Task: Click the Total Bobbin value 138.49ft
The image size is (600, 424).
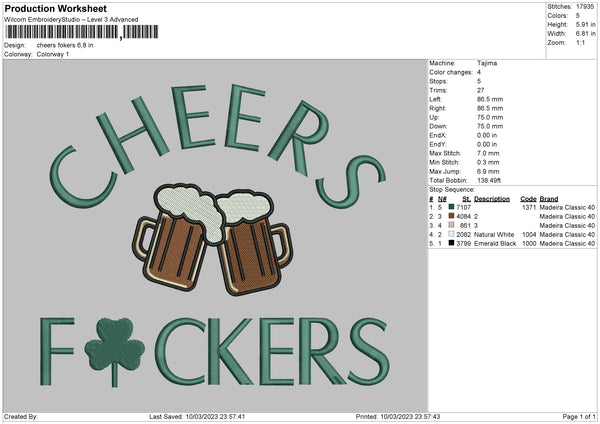Action: coord(489,180)
